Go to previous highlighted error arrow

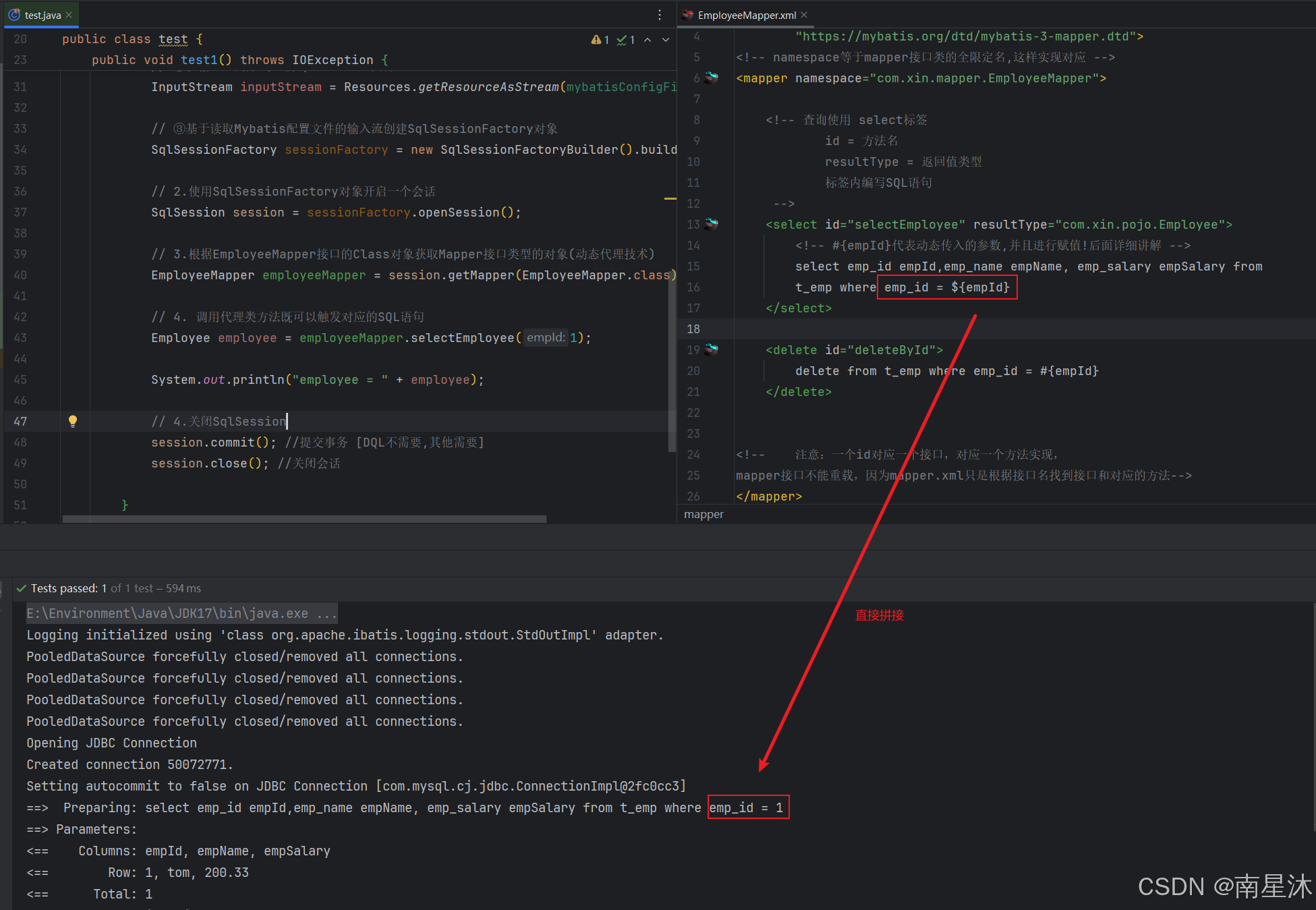coord(648,40)
